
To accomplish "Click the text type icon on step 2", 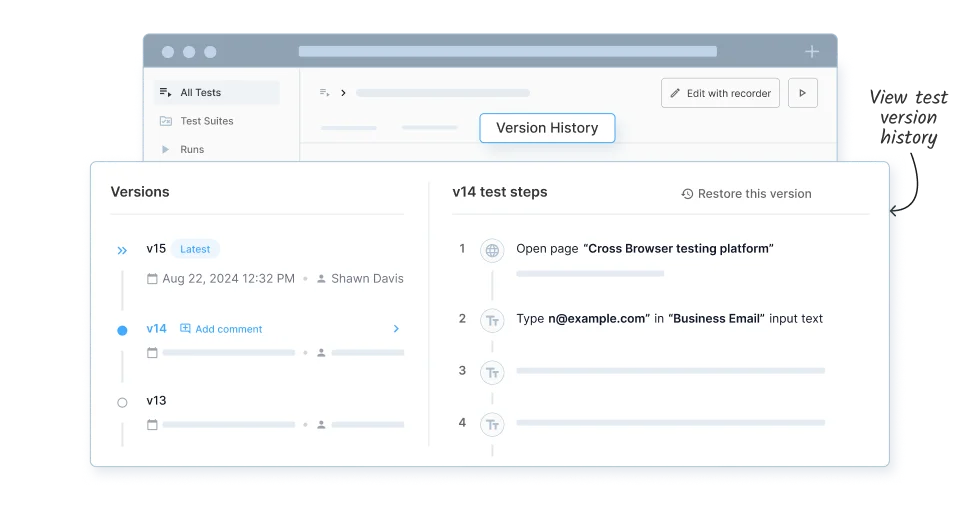I will (492, 320).
